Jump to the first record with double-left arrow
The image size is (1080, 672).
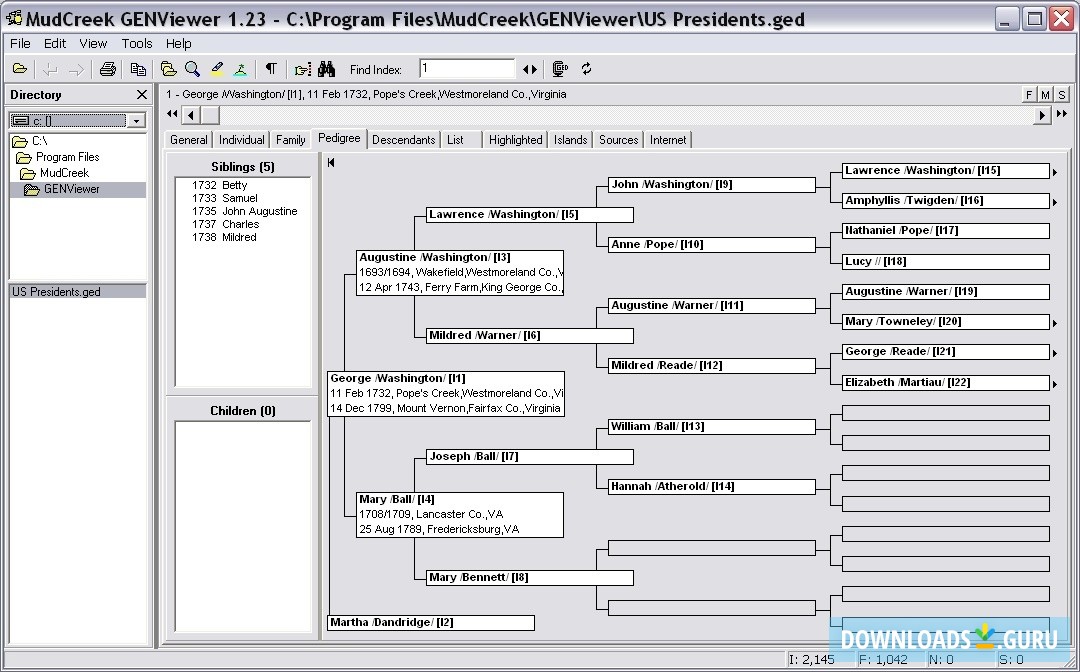172,114
